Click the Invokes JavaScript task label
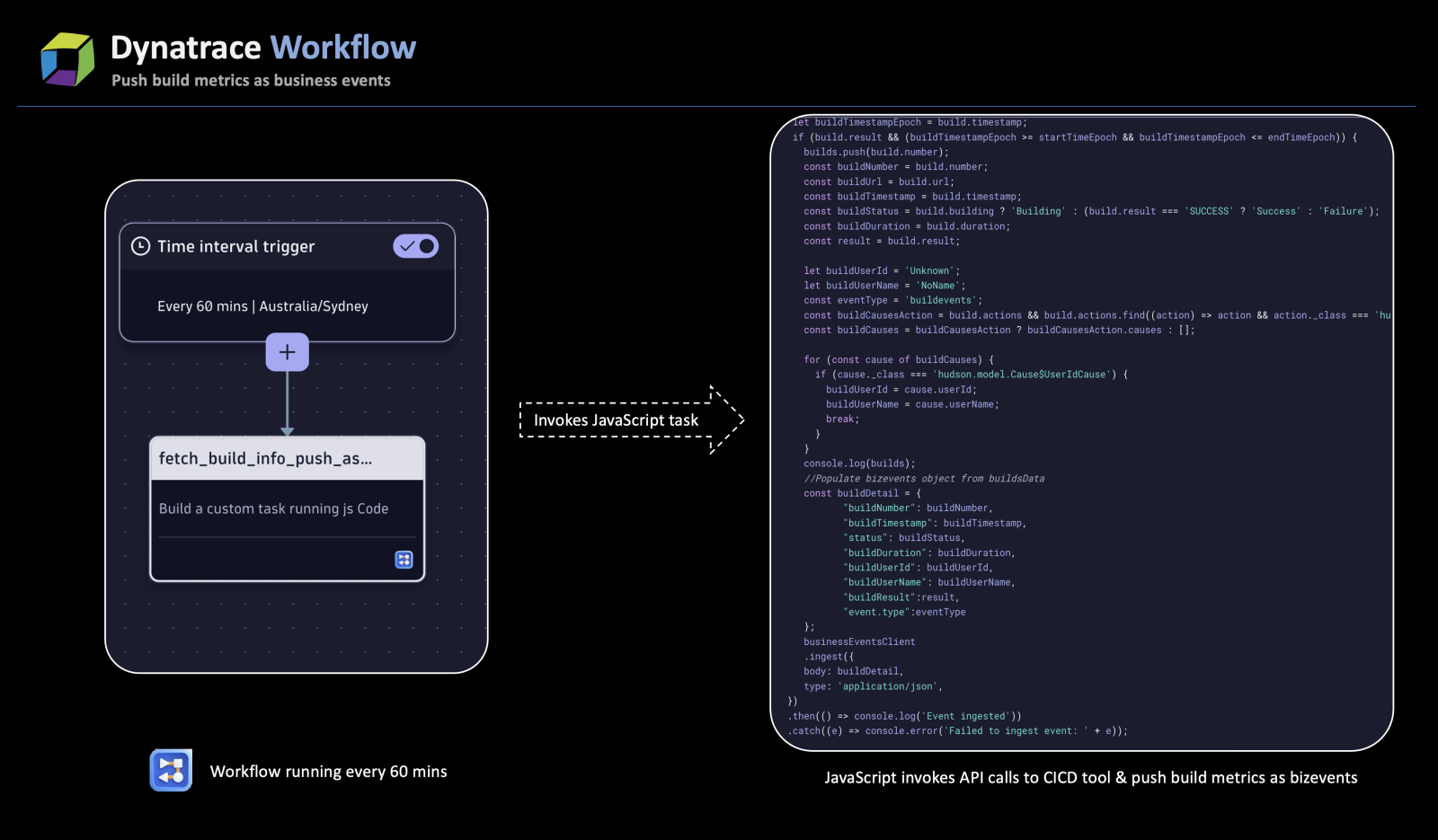 [x=617, y=420]
